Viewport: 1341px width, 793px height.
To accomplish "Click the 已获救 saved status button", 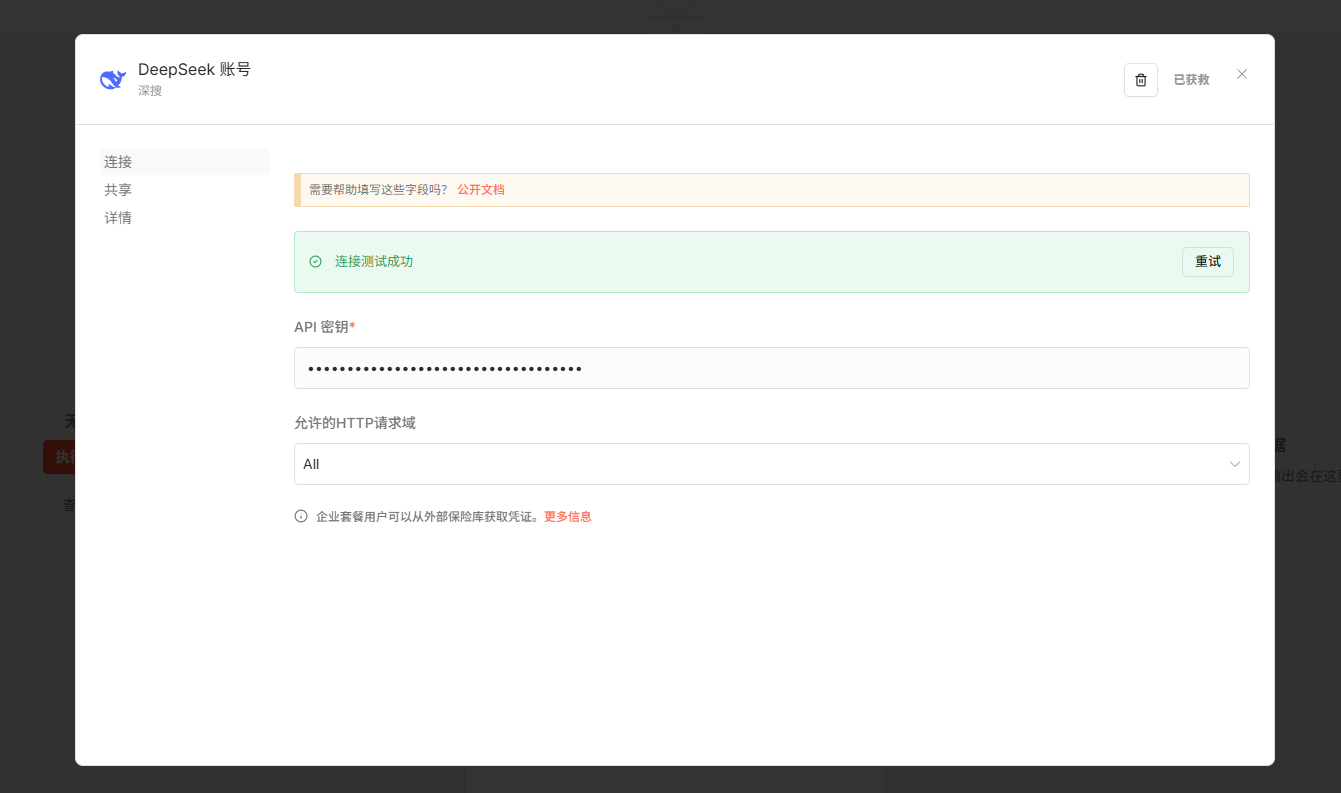I will point(1191,80).
